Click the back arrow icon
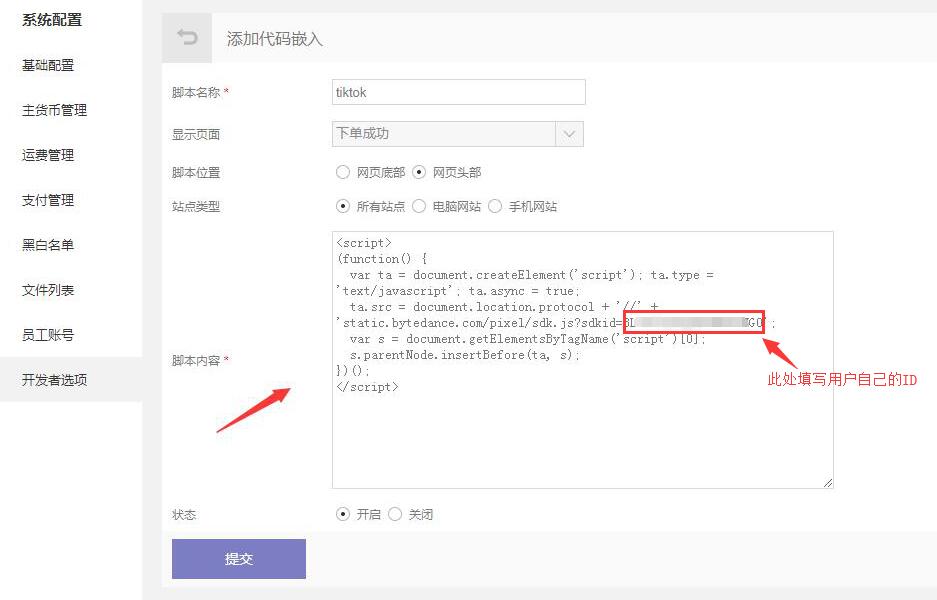The image size is (937, 600). tap(187, 38)
